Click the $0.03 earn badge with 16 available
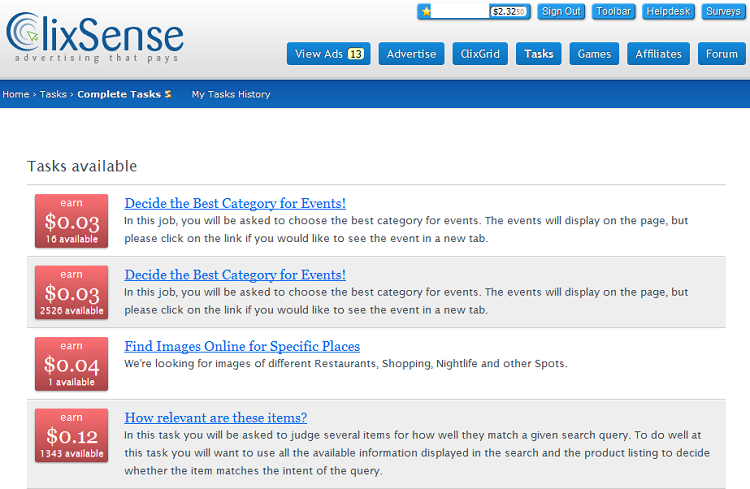The width and height of the screenshot is (750, 489). pyautogui.click(x=71, y=221)
